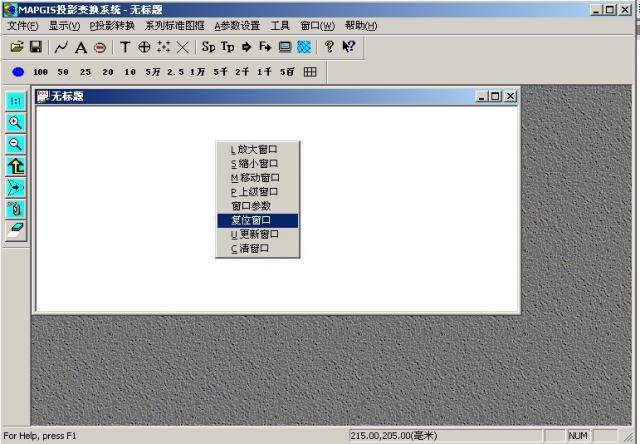Click the save floppy disk icon
Image resolution: width=640 pixels, height=444 pixels.
coord(35,47)
